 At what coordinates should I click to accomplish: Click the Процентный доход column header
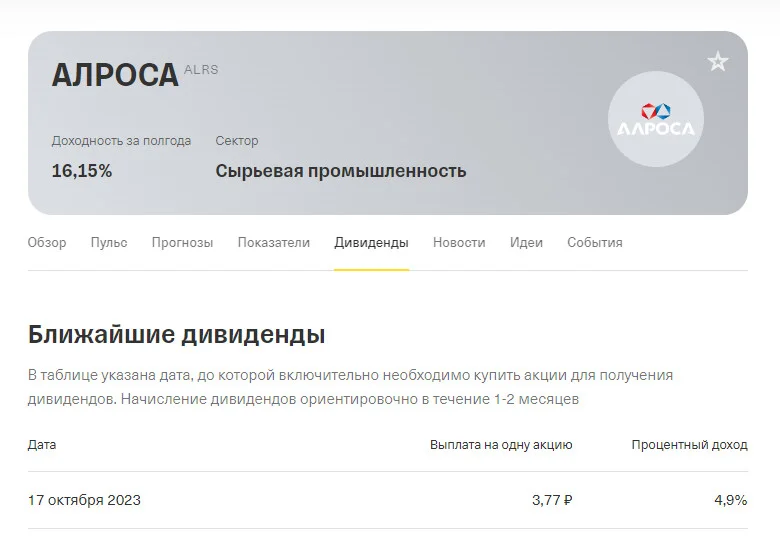pos(689,445)
